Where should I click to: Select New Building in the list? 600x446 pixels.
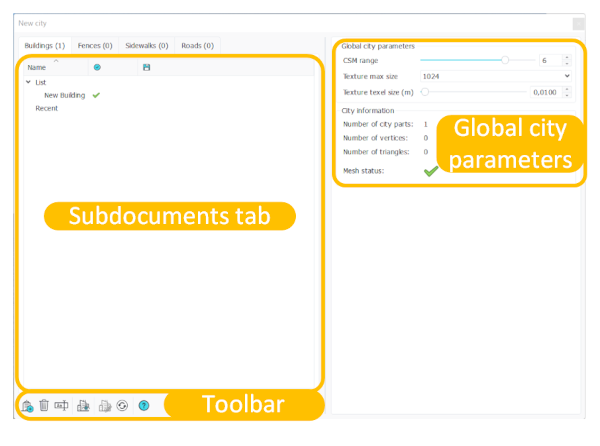coord(64,95)
